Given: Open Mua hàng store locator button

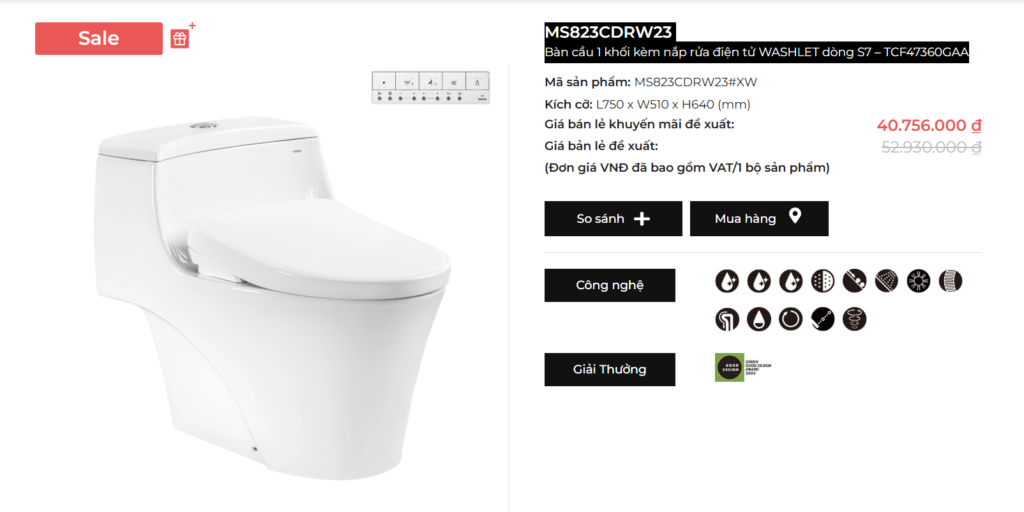Looking at the screenshot, I should (x=759, y=219).
